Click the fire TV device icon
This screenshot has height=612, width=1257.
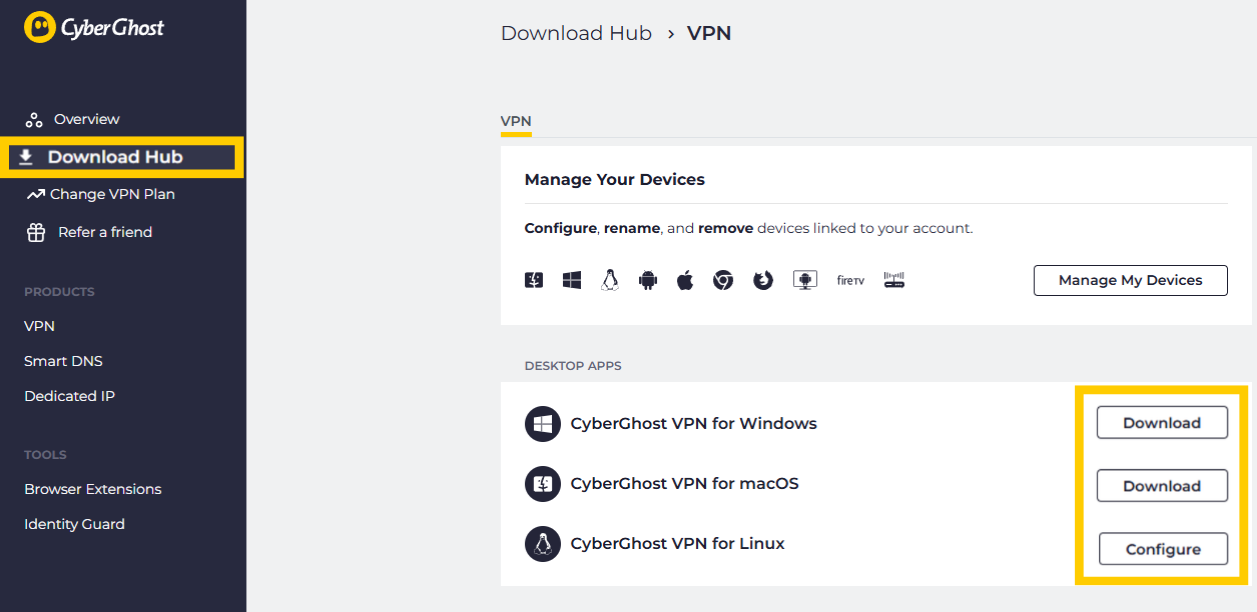(x=850, y=280)
